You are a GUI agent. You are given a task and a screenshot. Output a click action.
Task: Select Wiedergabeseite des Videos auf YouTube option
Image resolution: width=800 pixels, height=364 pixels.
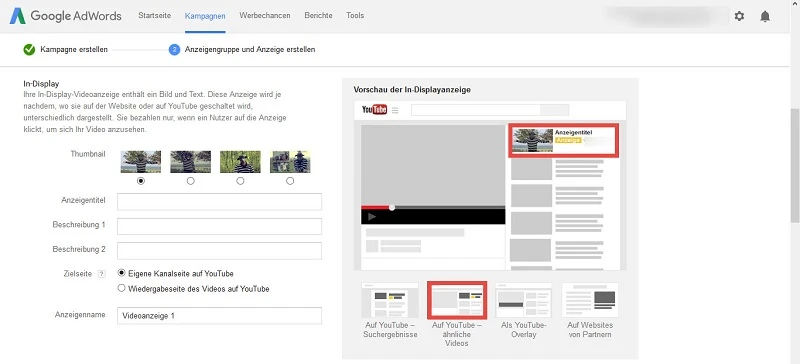coord(121,288)
